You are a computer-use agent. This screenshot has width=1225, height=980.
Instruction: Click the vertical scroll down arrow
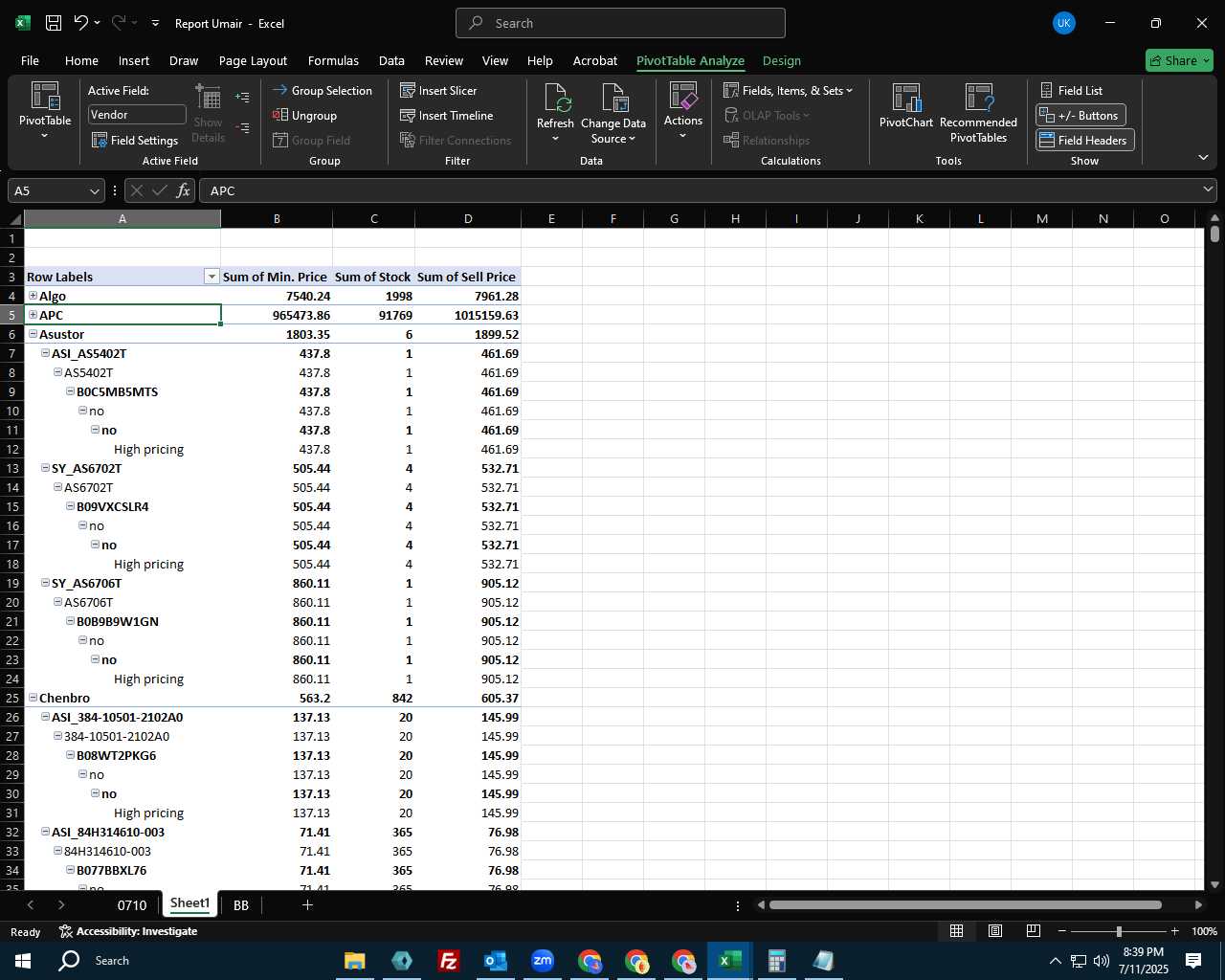pos(1214,885)
